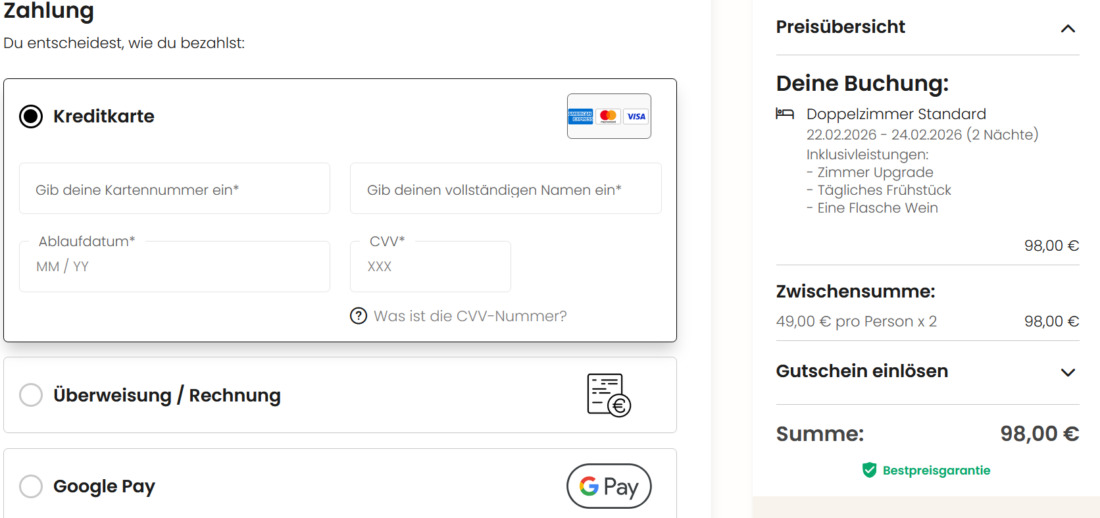Viewport: 1100px width, 518px height.
Task: Select Google Pay radio button
Action: [x=31, y=487]
